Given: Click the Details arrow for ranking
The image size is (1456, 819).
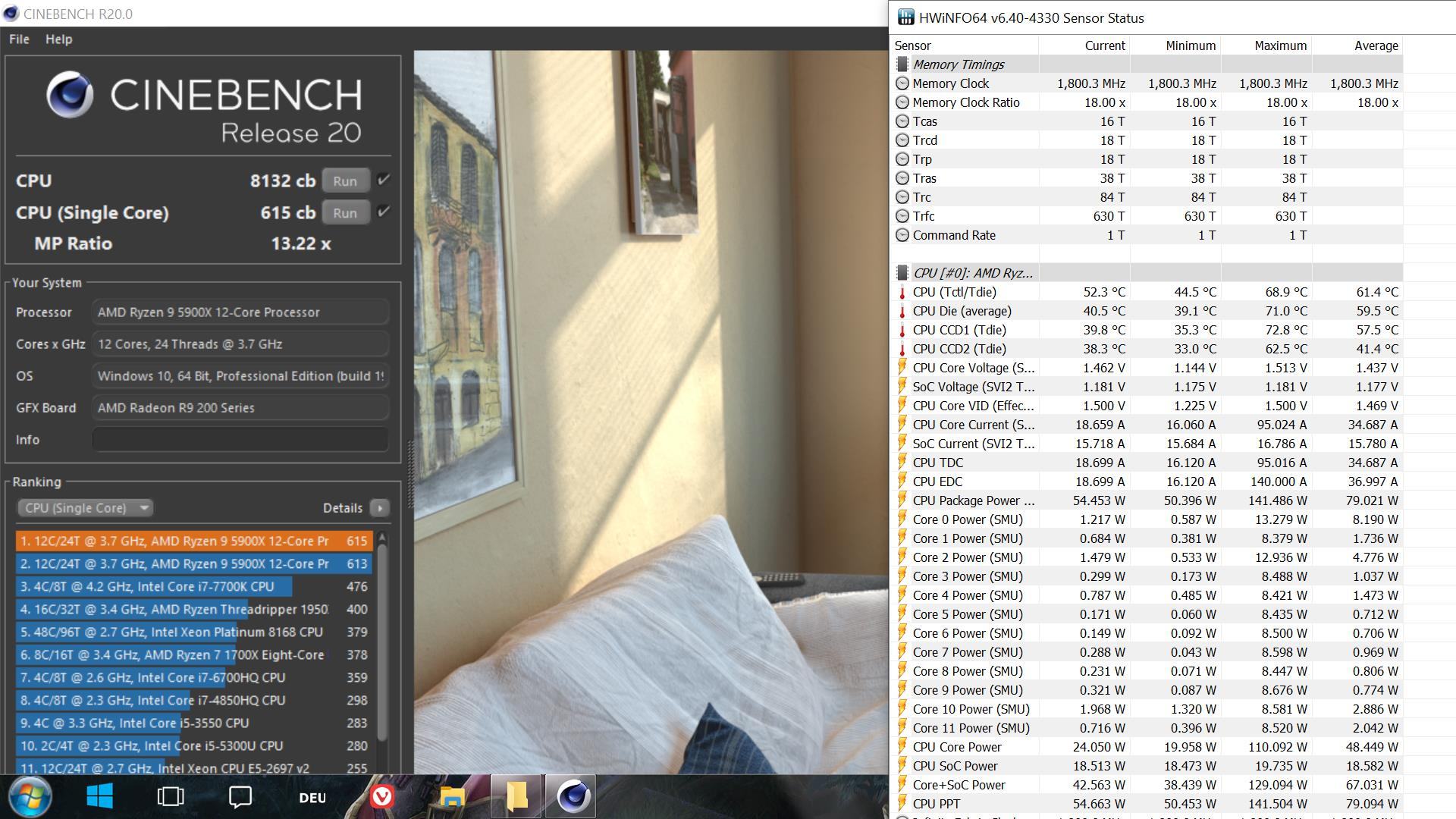Looking at the screenshot, I should click(x=380, y=507).
